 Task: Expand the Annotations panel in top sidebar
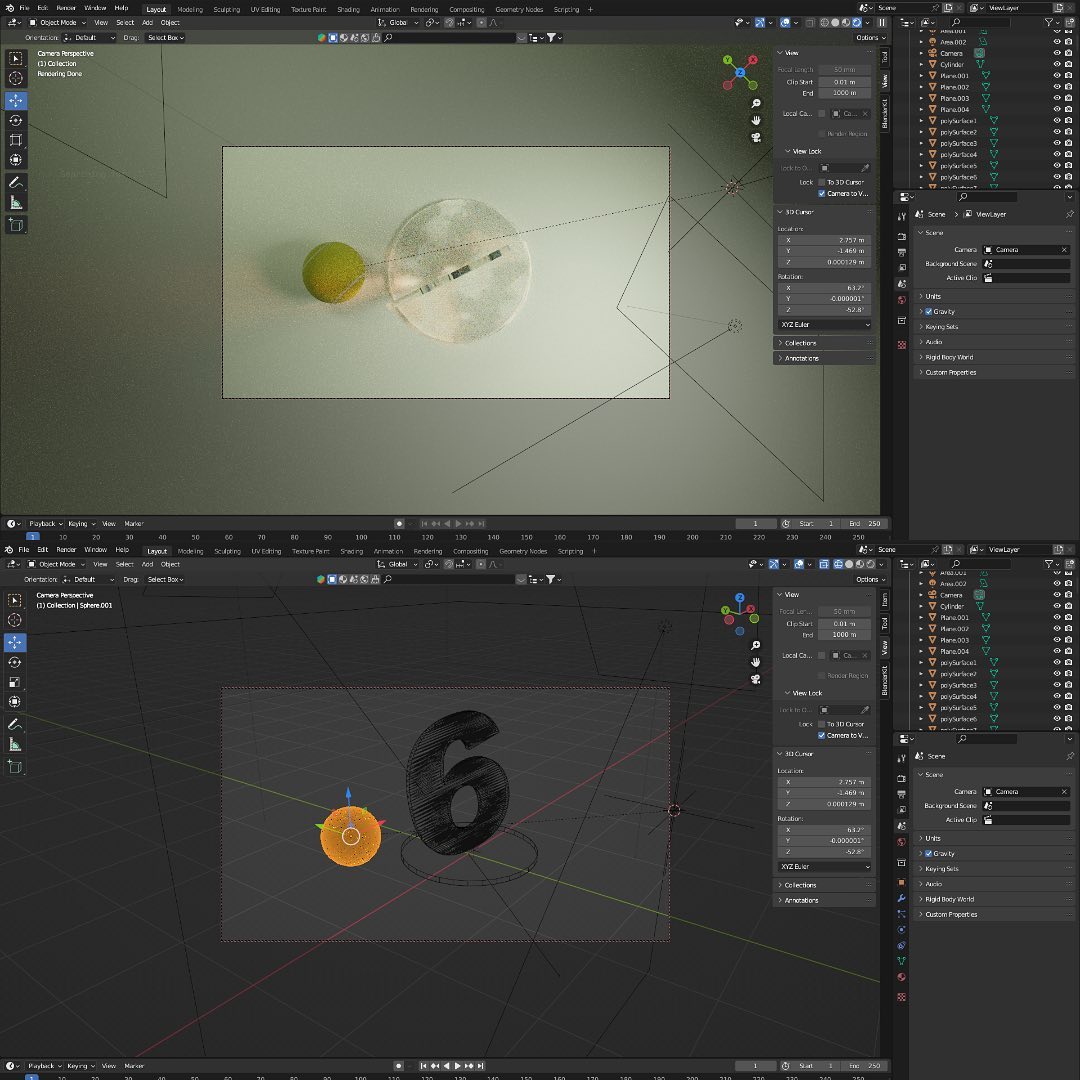[801, 358]
